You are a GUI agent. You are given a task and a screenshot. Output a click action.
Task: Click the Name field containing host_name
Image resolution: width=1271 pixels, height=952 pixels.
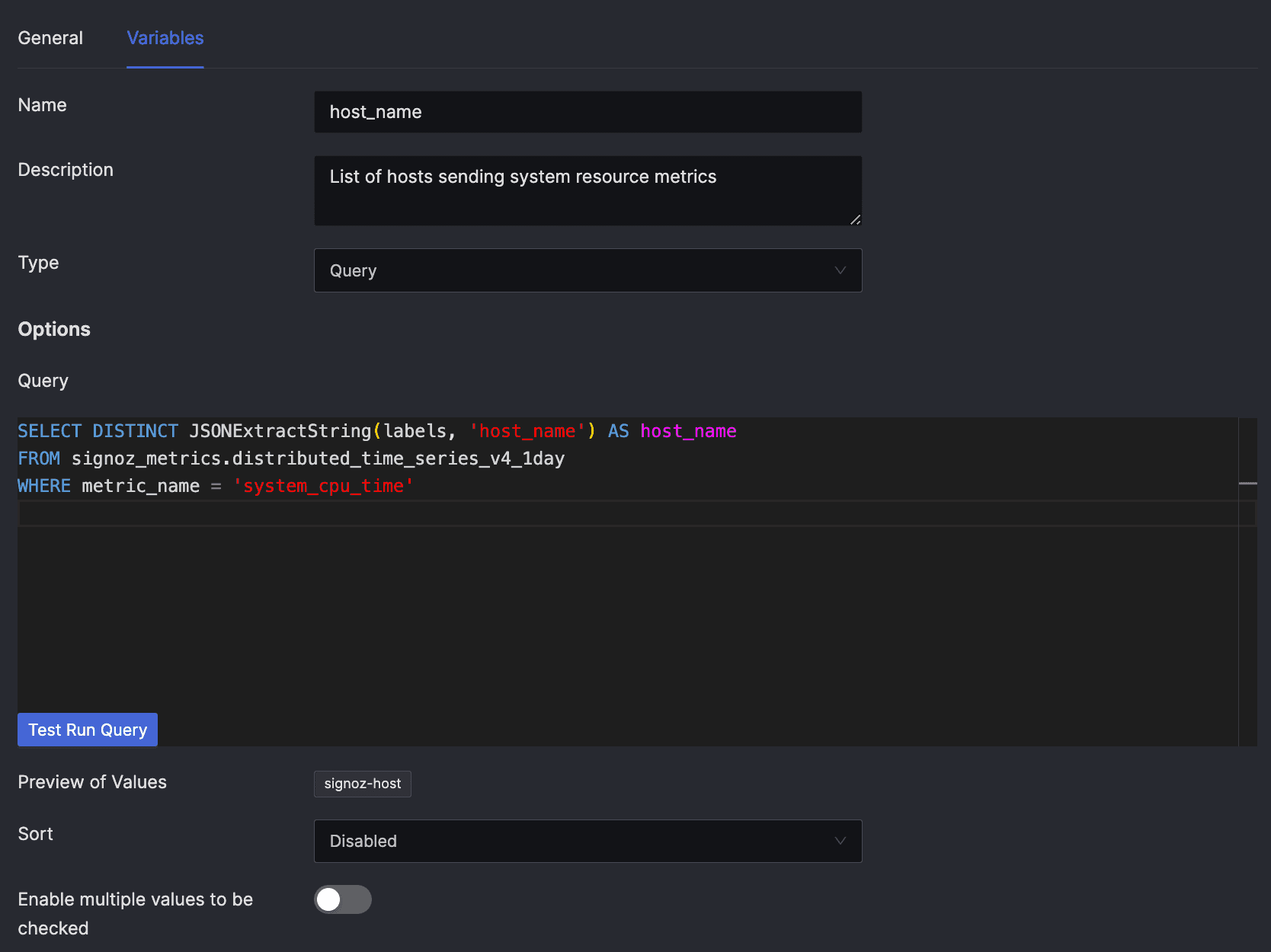[587, 112]
